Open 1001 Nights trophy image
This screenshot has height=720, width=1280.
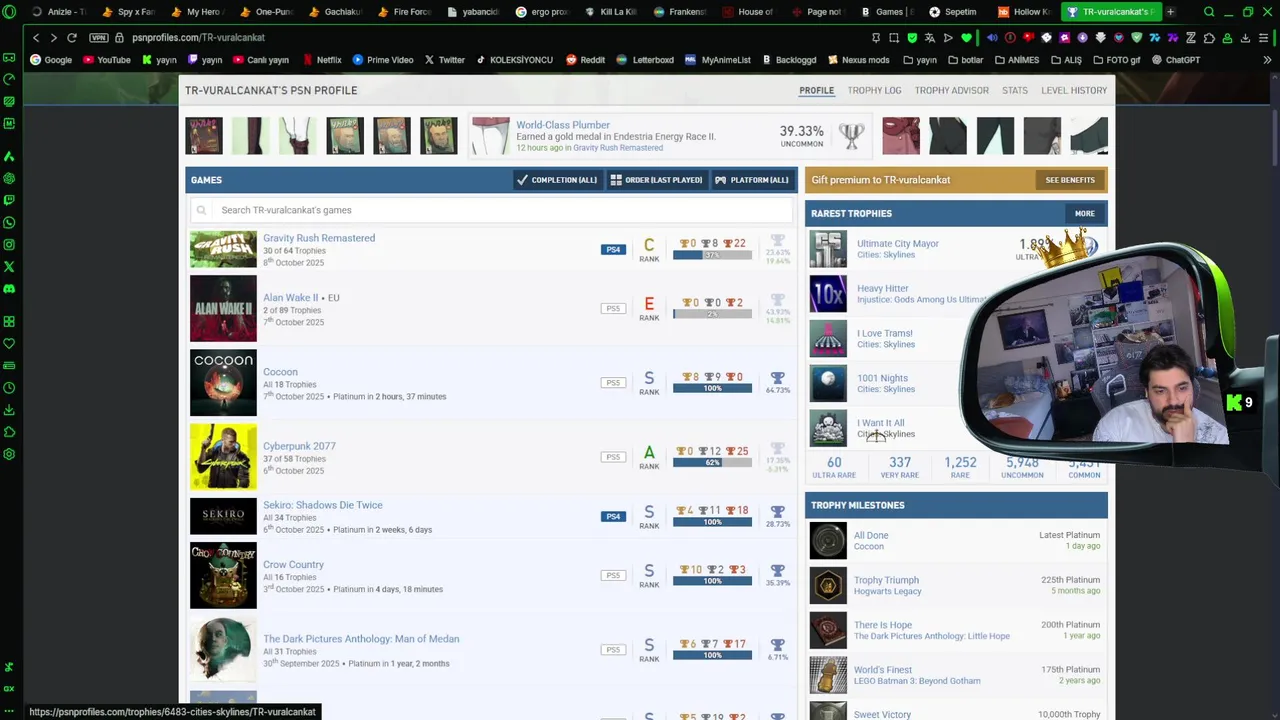point(828,383)
